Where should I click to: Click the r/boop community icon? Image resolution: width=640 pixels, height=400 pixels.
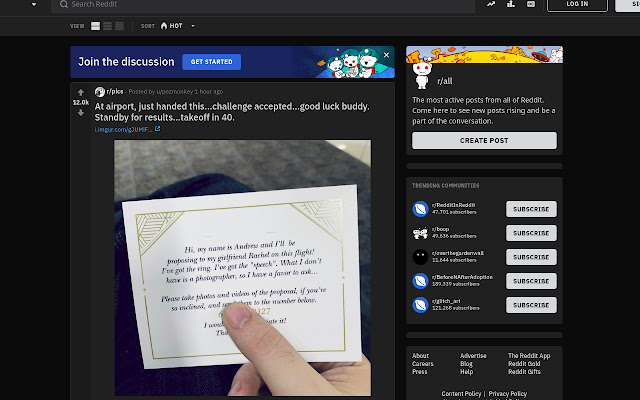[x=420, y=233]
